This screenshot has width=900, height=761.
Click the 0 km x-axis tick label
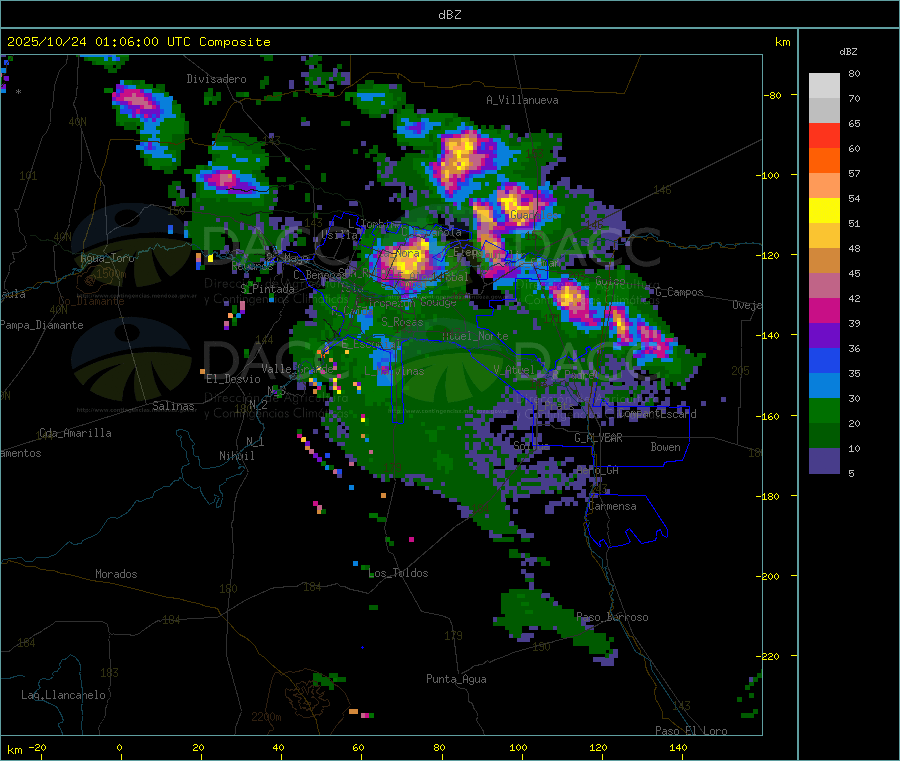pyautogui.click(x=119, y=747)
